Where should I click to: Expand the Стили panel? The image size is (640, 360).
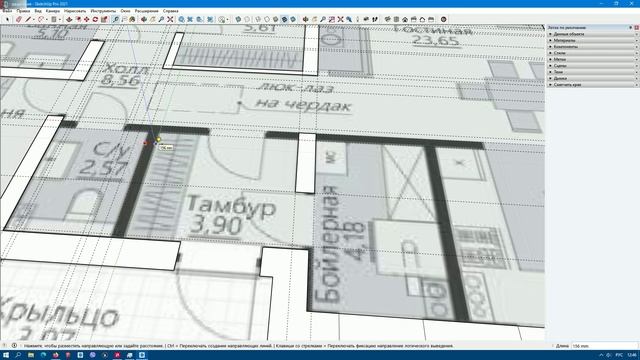(593, 53)
